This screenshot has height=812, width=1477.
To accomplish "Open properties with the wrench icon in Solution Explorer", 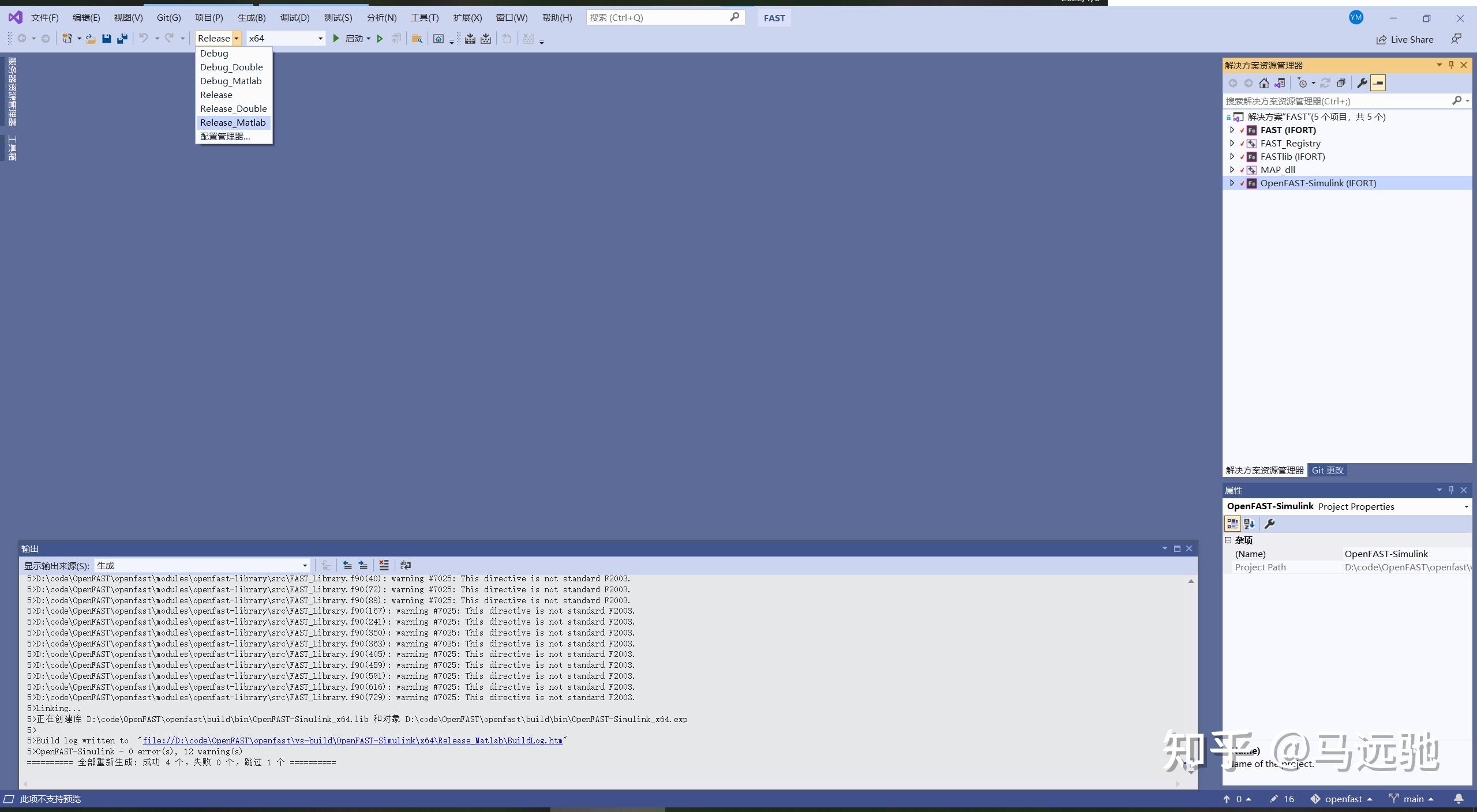I will click(1362, 83).
